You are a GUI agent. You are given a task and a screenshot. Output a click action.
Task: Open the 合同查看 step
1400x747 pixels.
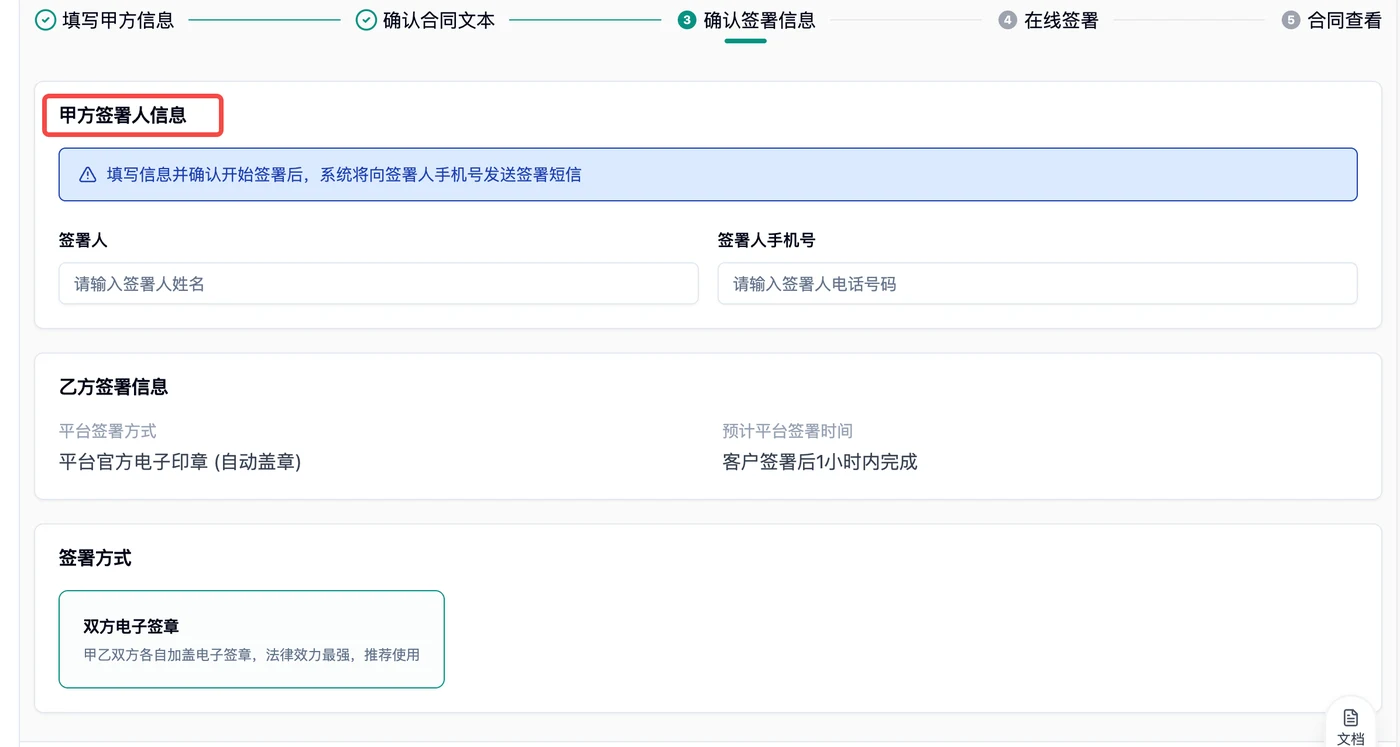(1345, 20)
